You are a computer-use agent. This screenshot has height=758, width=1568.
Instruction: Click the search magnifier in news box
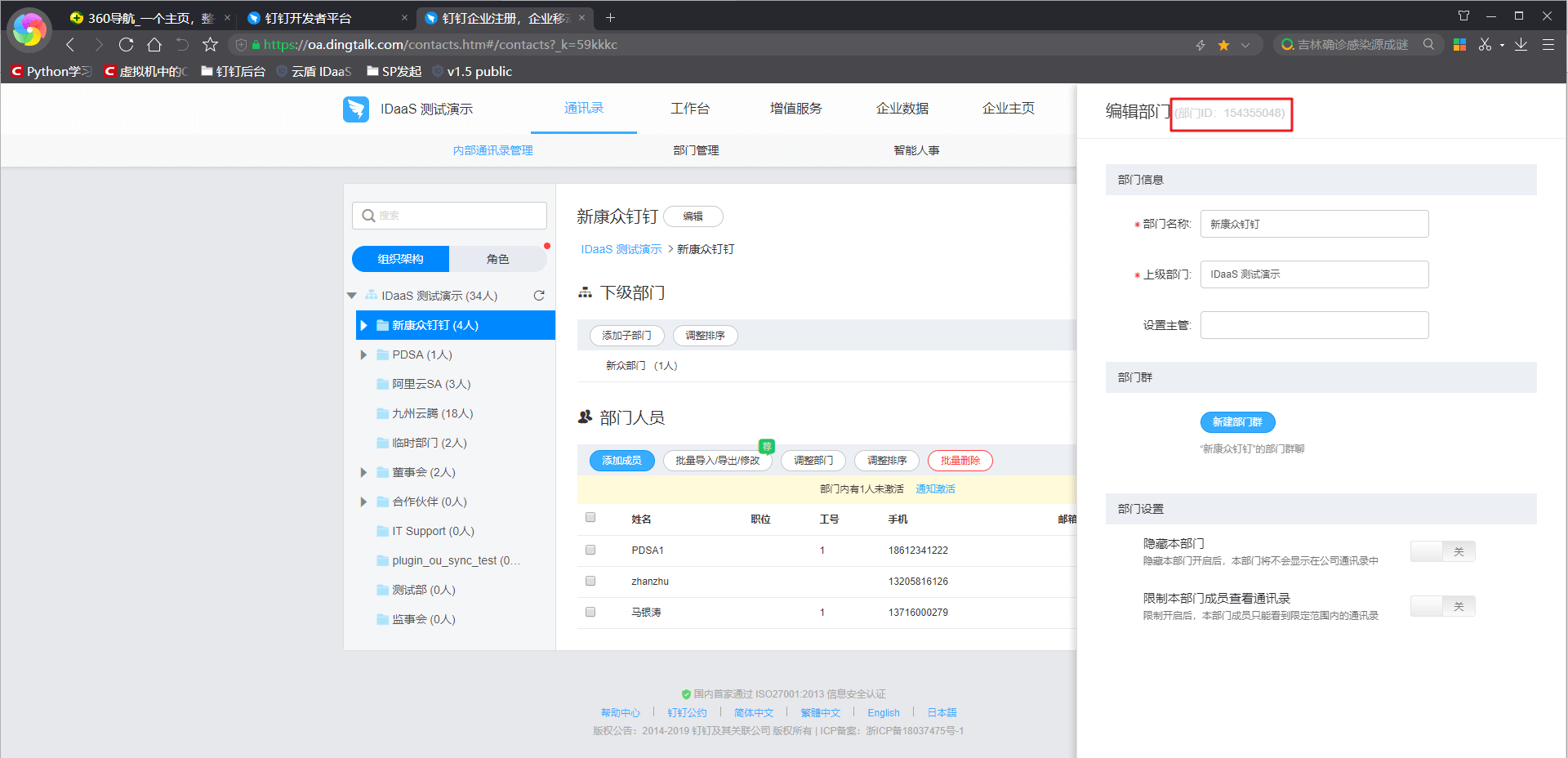point(1428,44)
